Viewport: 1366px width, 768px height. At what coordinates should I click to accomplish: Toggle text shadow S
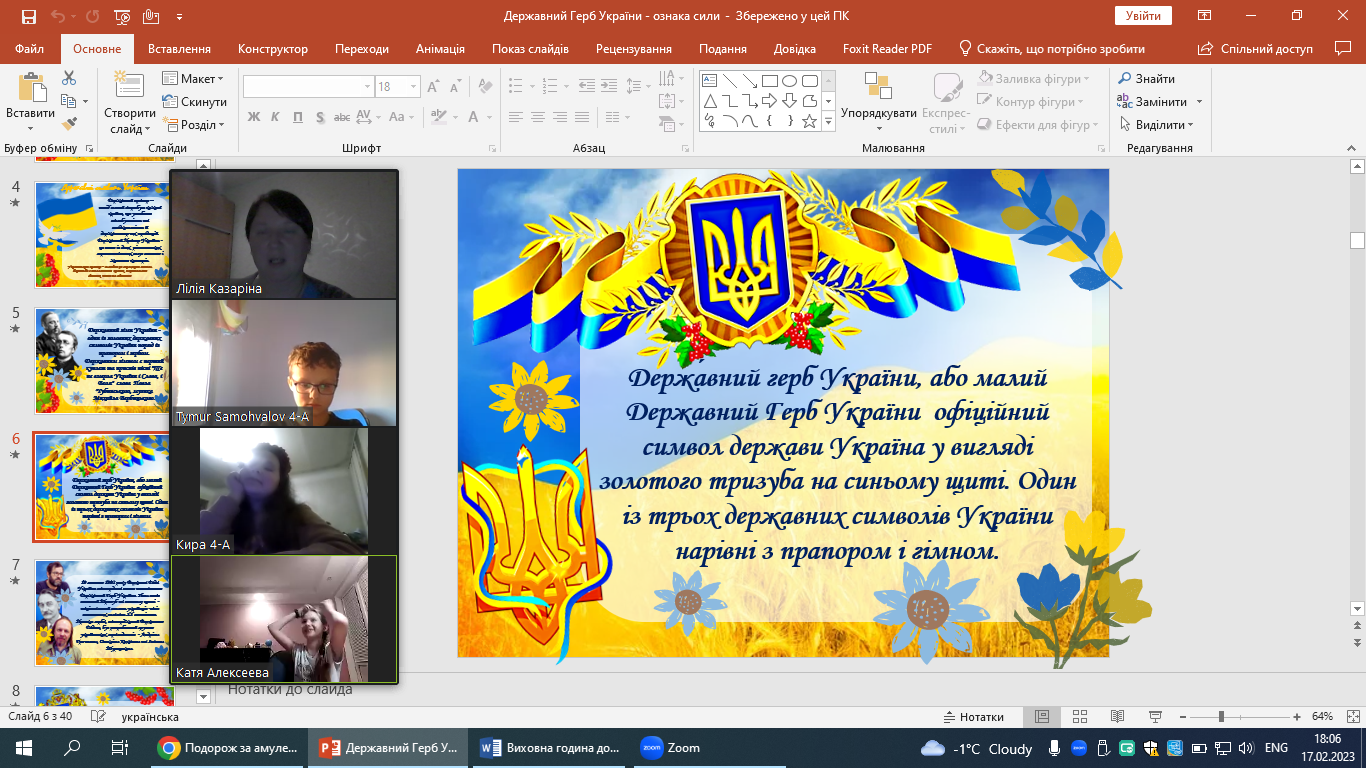tap(319, 117)
